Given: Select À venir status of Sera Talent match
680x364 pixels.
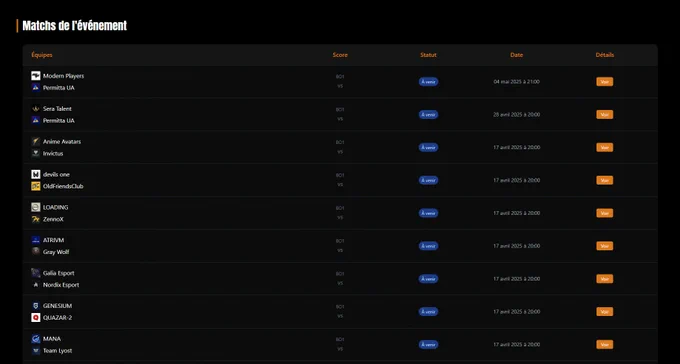Looking at the screenshot, I should [428, 115].
